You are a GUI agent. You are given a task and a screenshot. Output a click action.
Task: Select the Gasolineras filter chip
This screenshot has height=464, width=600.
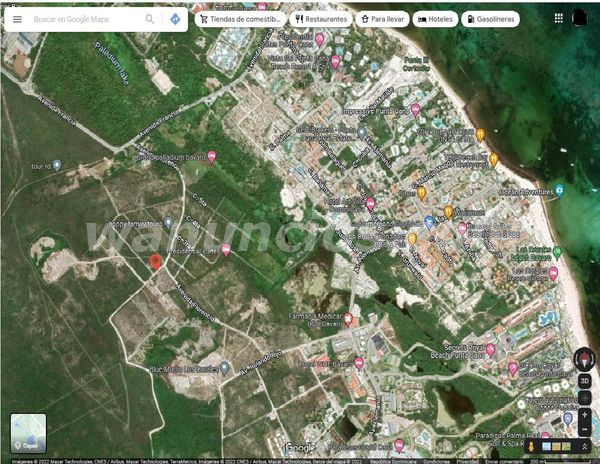coord(491,19)
